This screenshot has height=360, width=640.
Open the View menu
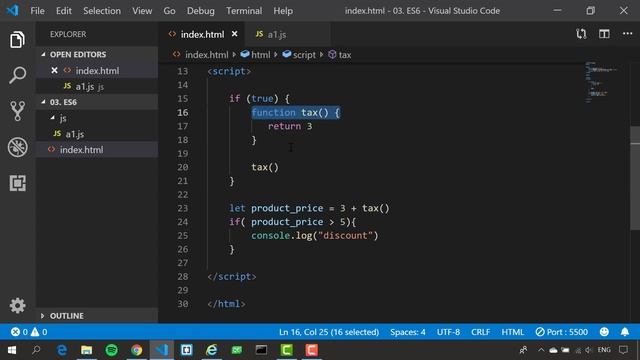142,11
